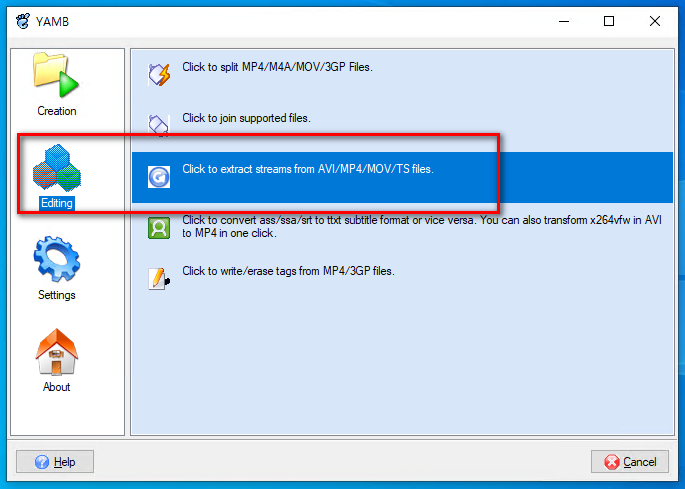Viewport: 685px width, 489px height.
Task: Click the Creation label
Action: tap(57, 111)
